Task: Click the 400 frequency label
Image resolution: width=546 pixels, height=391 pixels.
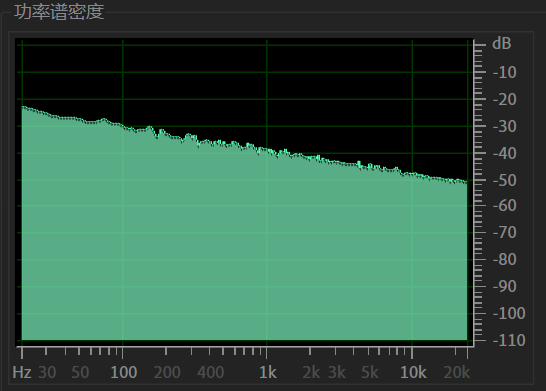Action: [x=210, y=373]
